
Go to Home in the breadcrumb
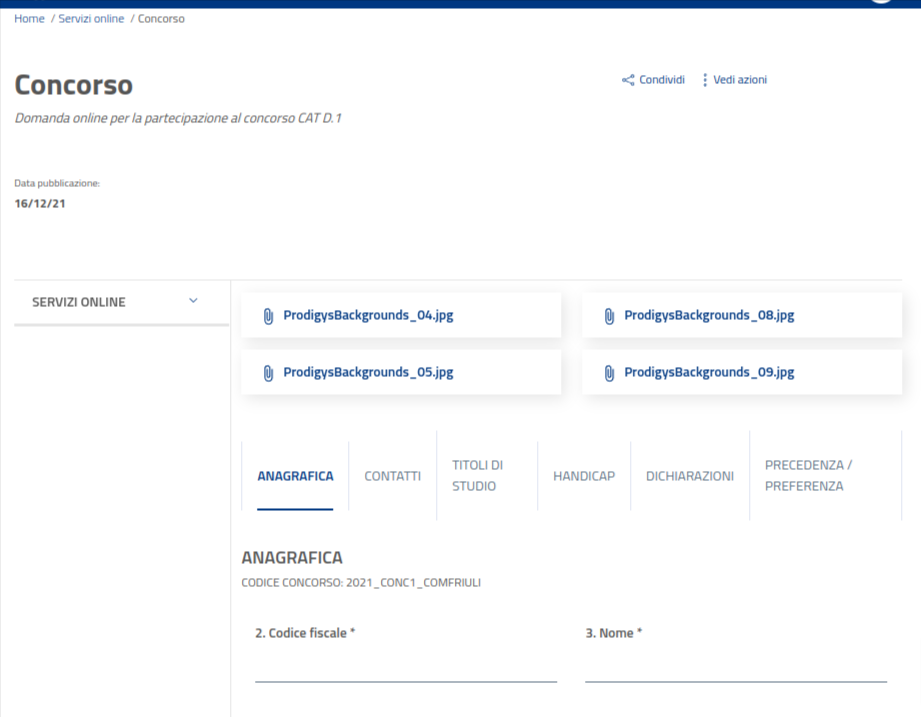pos(29,19)
